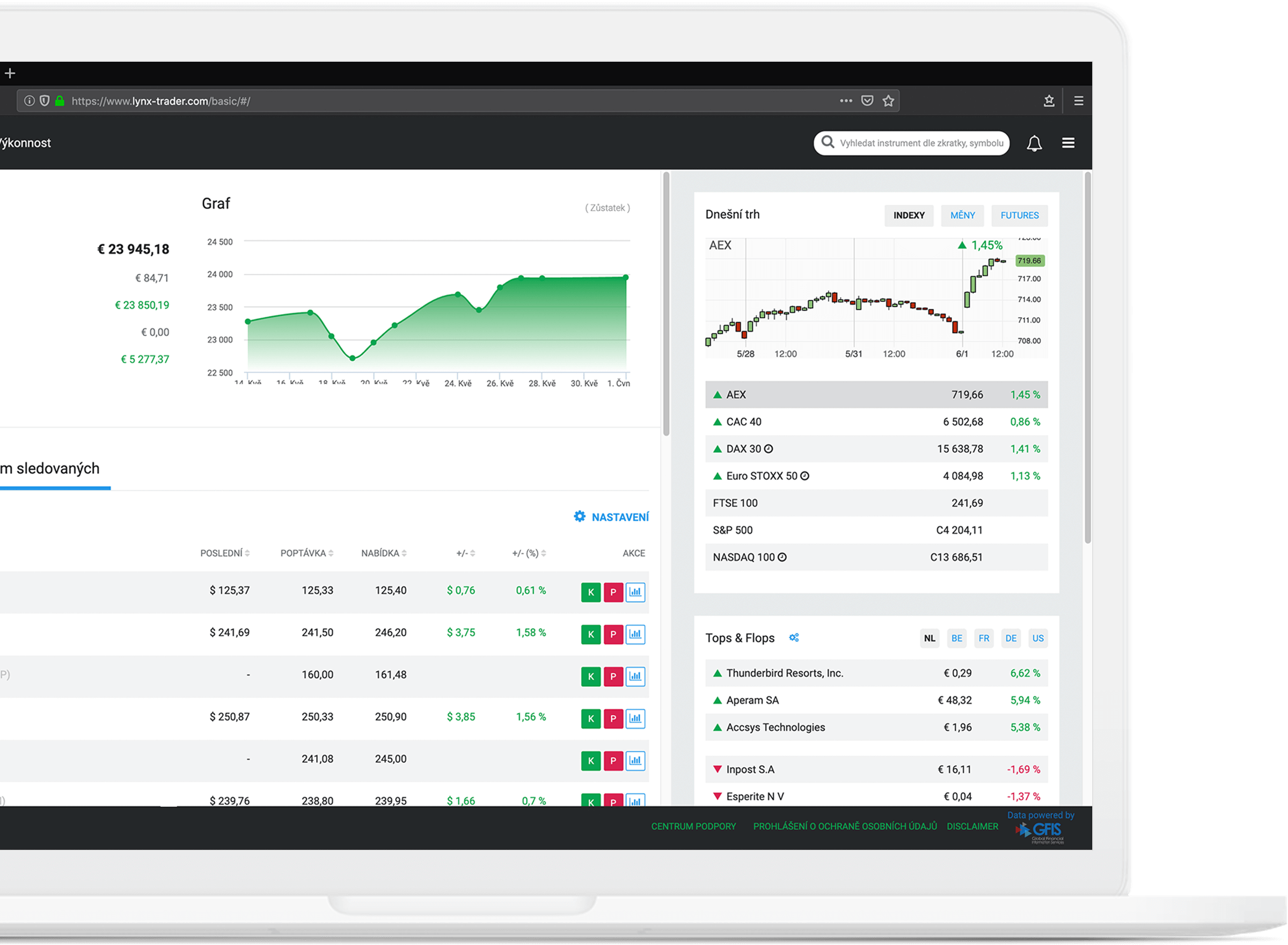Open a new browser tab with plus icon

point(10,73)
